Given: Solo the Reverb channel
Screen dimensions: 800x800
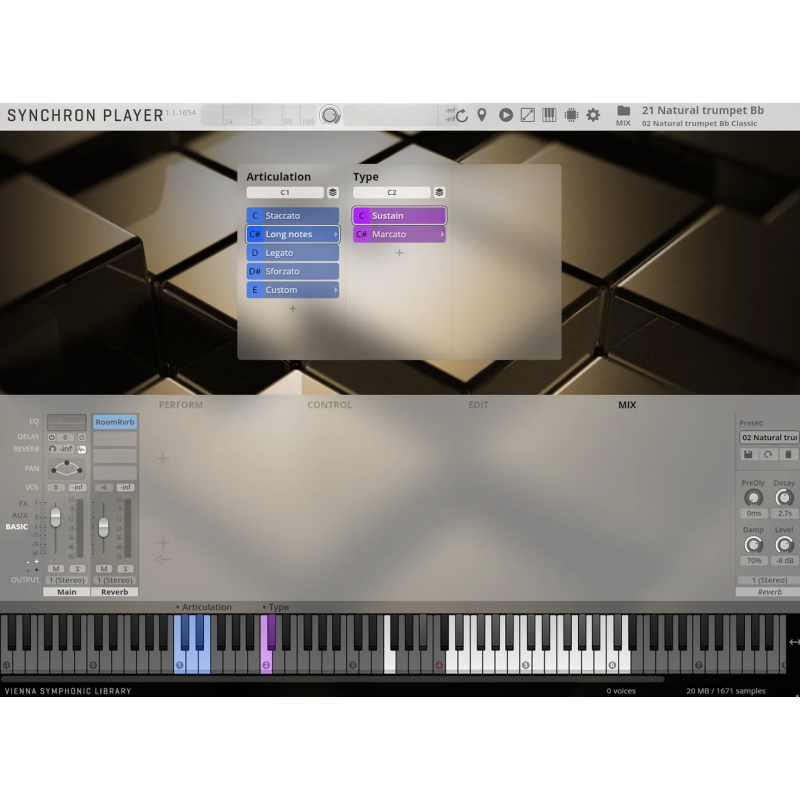Looking at the screenshot, I should click(x=126, y=569).
